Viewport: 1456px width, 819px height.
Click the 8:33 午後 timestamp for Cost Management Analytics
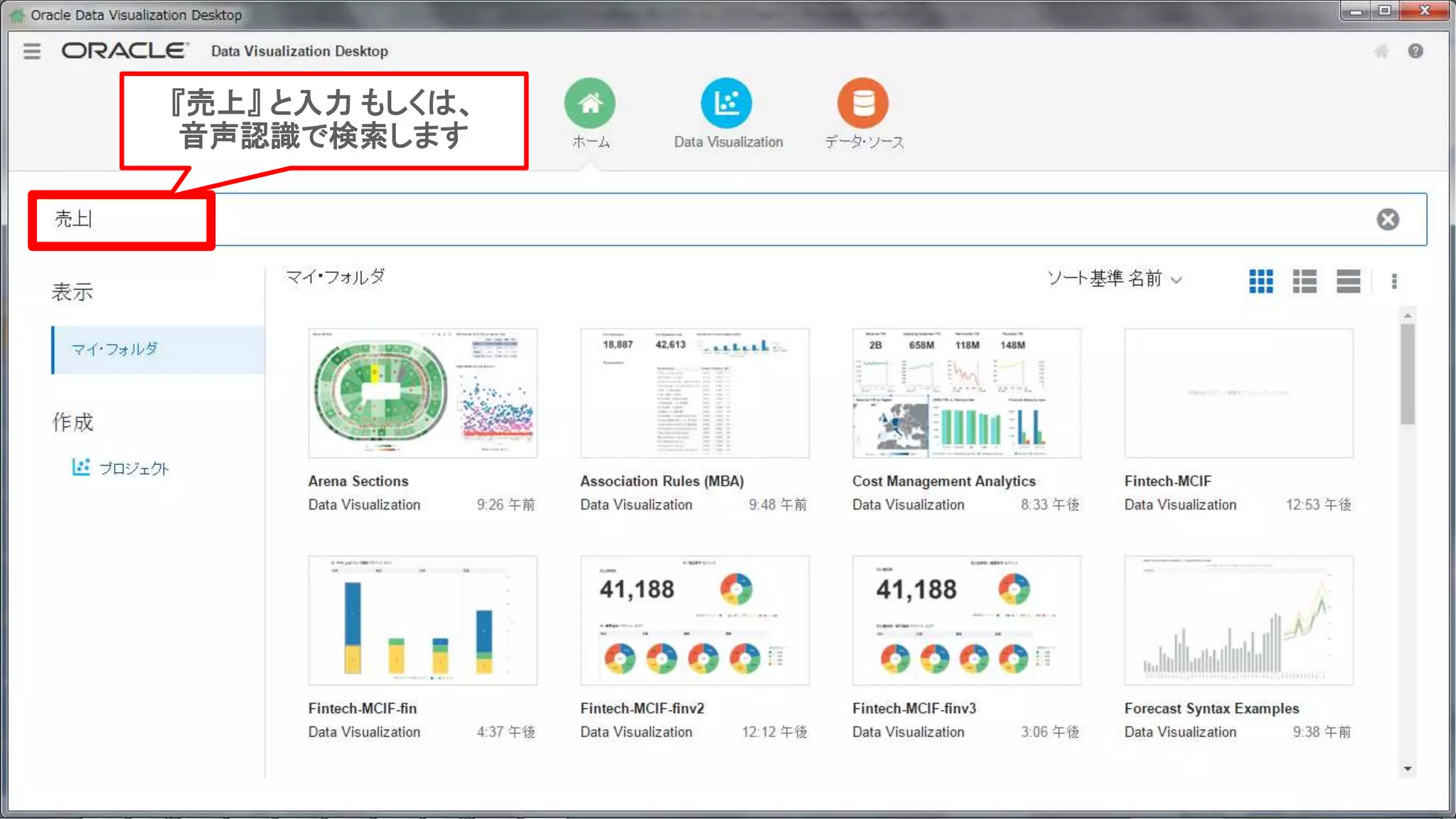point(1050,505)
